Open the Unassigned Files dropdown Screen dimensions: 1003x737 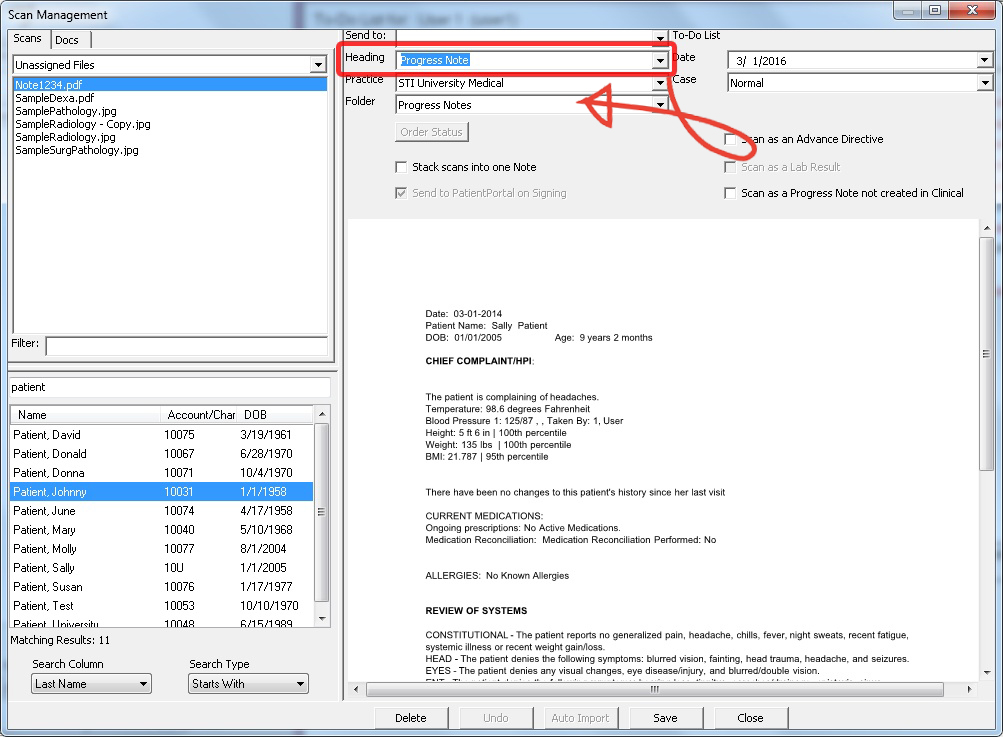(x=318, y=65)
